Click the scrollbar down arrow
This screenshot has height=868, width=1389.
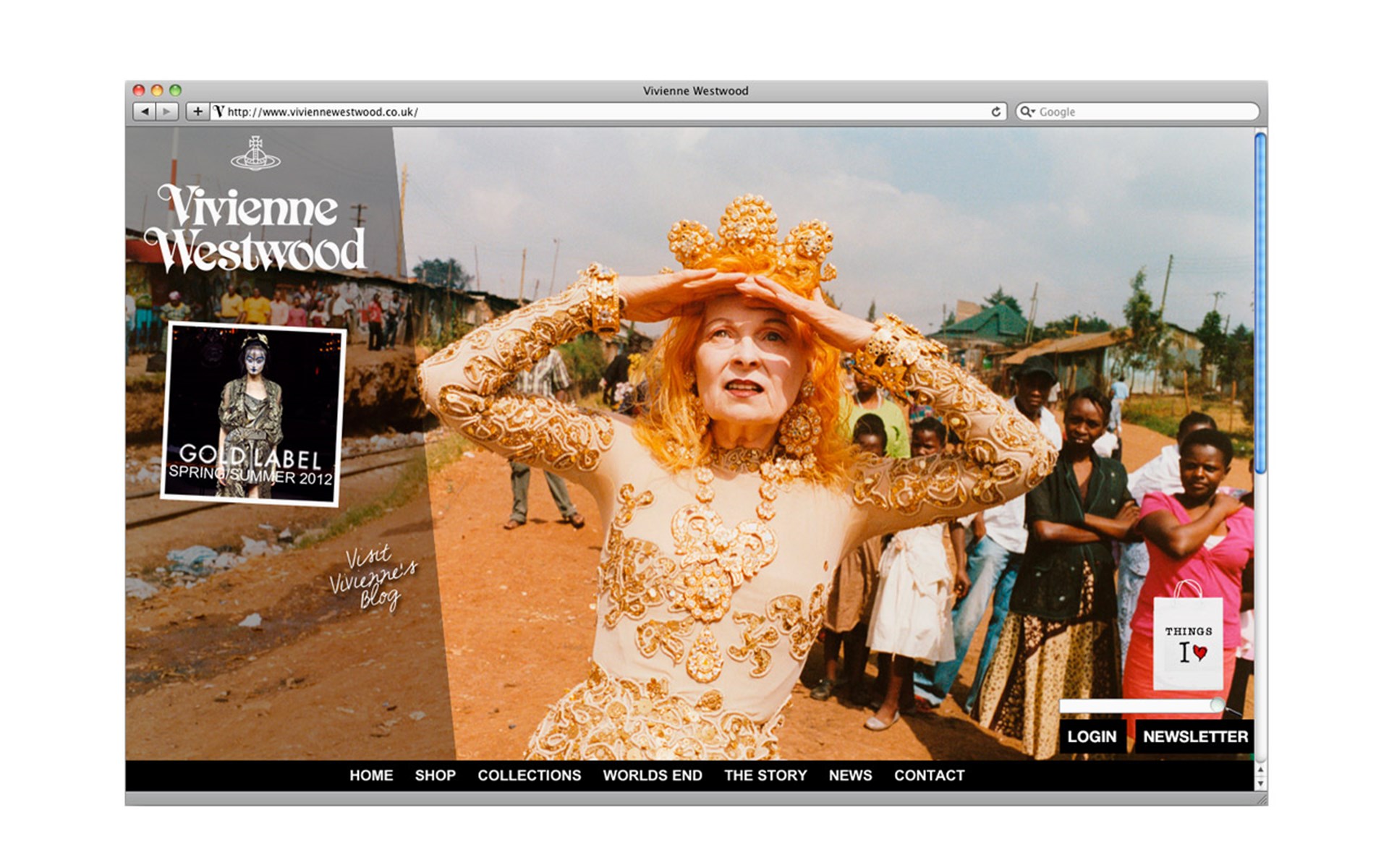(1260, 784)
